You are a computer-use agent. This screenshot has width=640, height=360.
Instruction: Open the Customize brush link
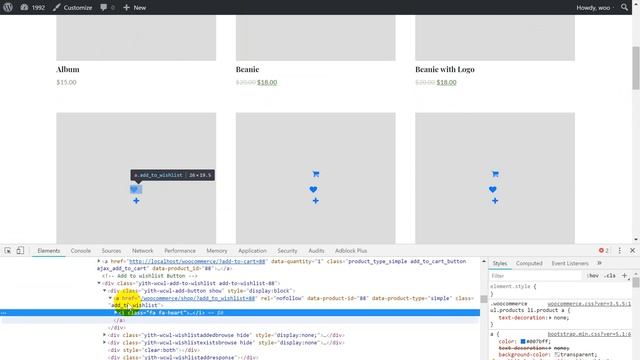[72, 7]
